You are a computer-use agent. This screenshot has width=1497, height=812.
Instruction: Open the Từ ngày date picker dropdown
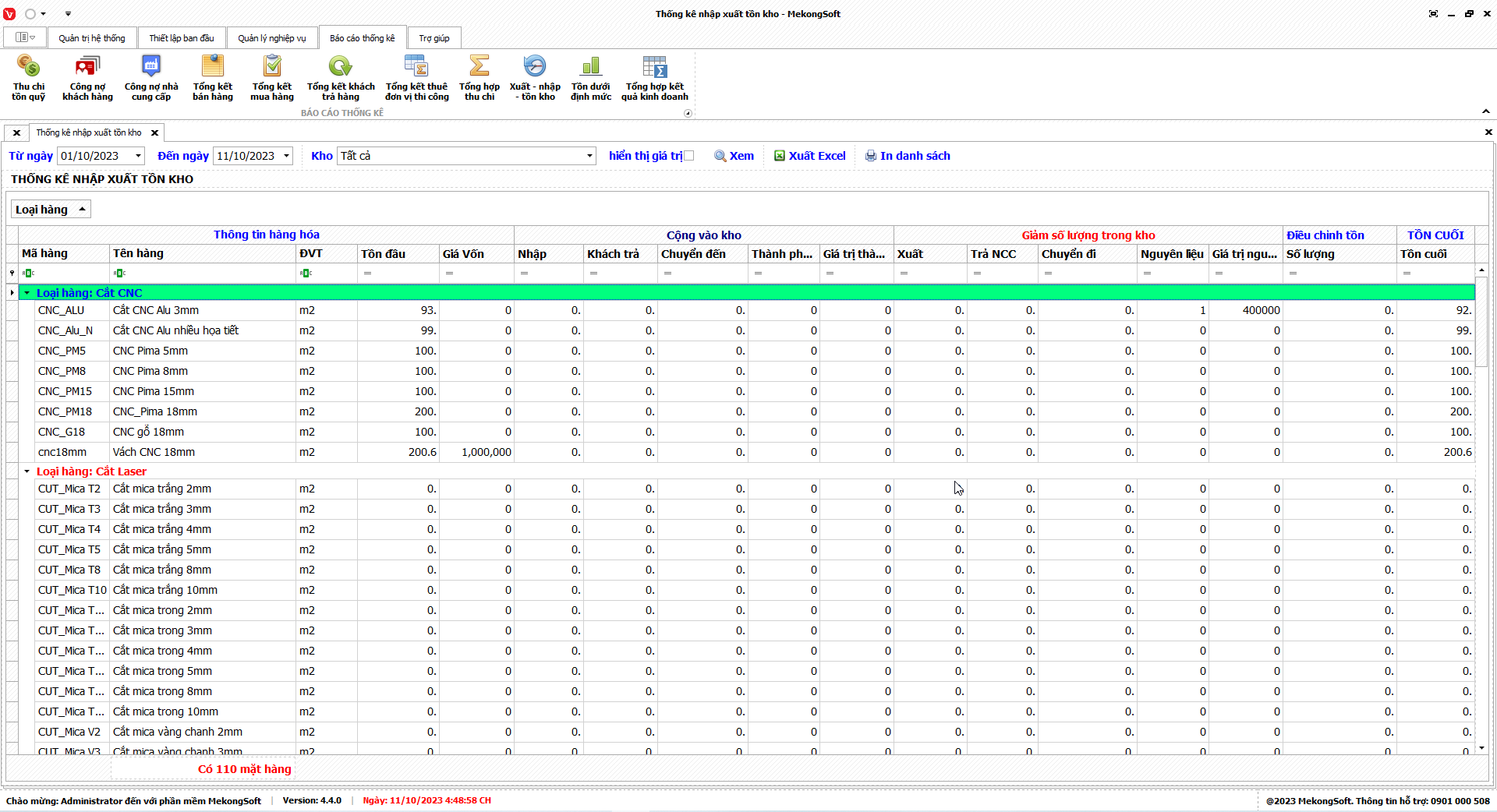coord(138,156)
